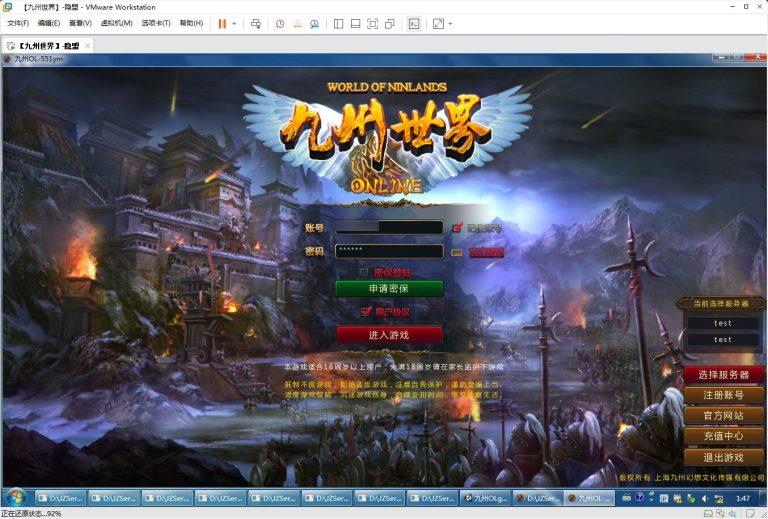The height and width of the screenshot is (519, 768).
Task: Toggle the thumbnail bar icon in toolbar
Action: tap(356, 24)
